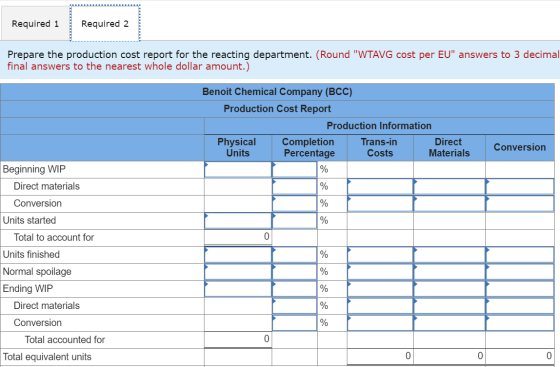
Task: Click Ending WIP Direct Materials cell
Action: point(449,289)
